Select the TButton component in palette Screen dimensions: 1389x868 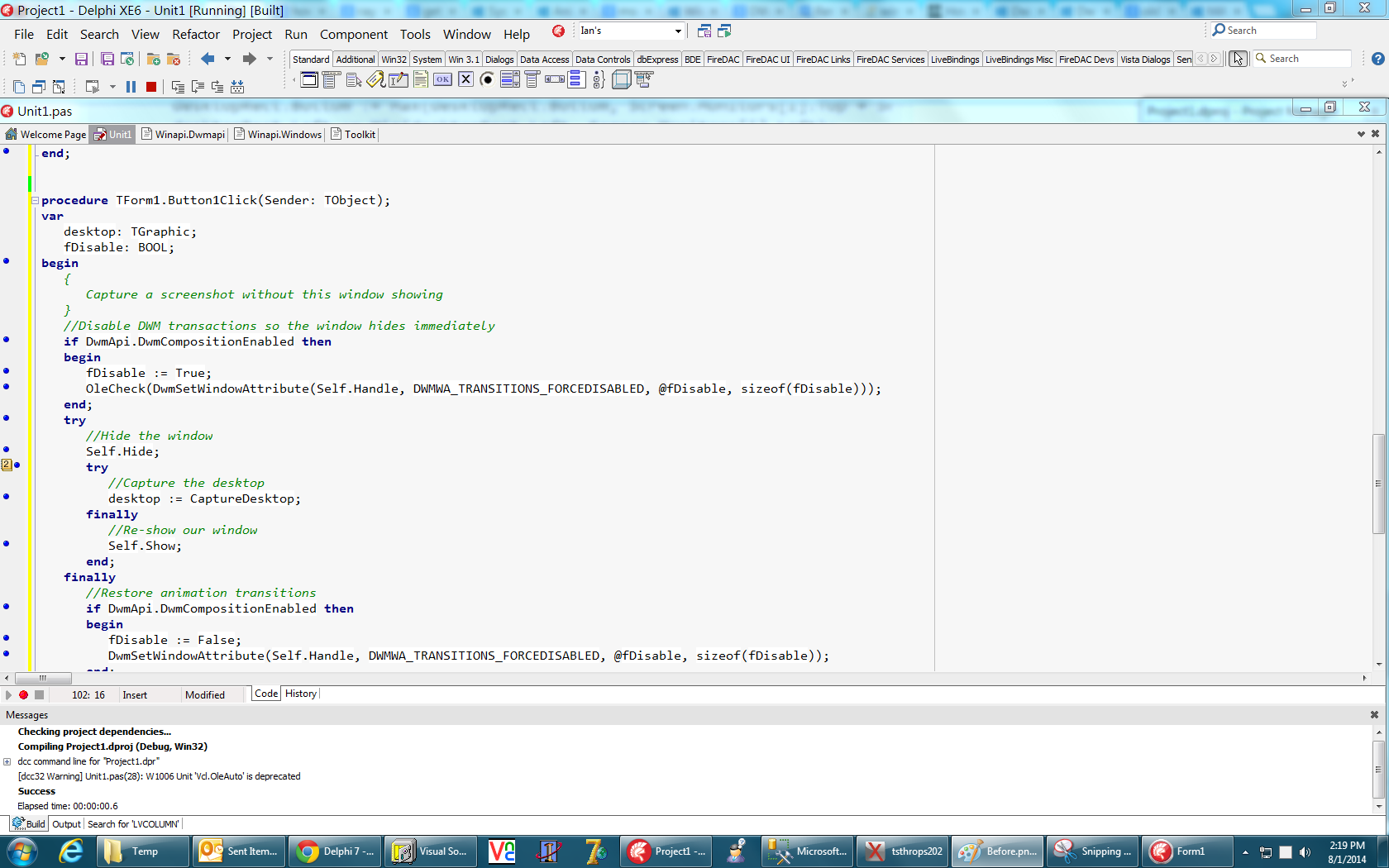point(443,80)
